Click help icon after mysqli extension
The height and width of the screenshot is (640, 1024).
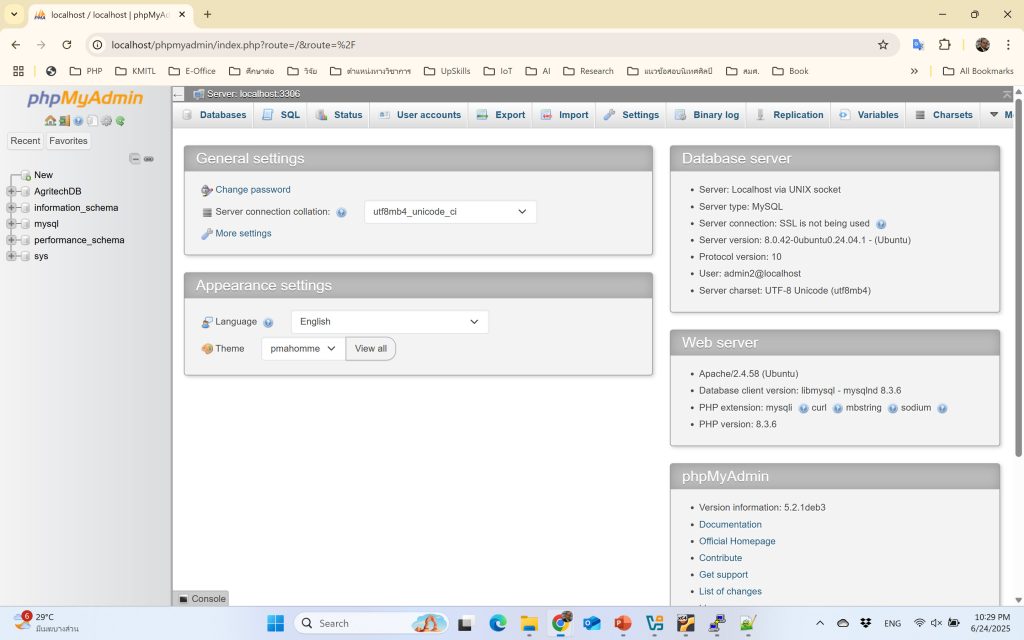tap(803, 408)
